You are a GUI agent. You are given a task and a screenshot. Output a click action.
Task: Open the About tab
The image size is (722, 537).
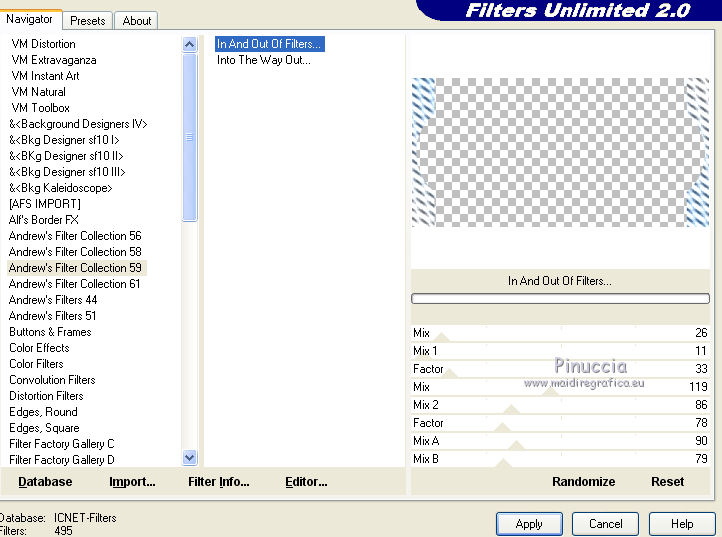pos(136,21)
